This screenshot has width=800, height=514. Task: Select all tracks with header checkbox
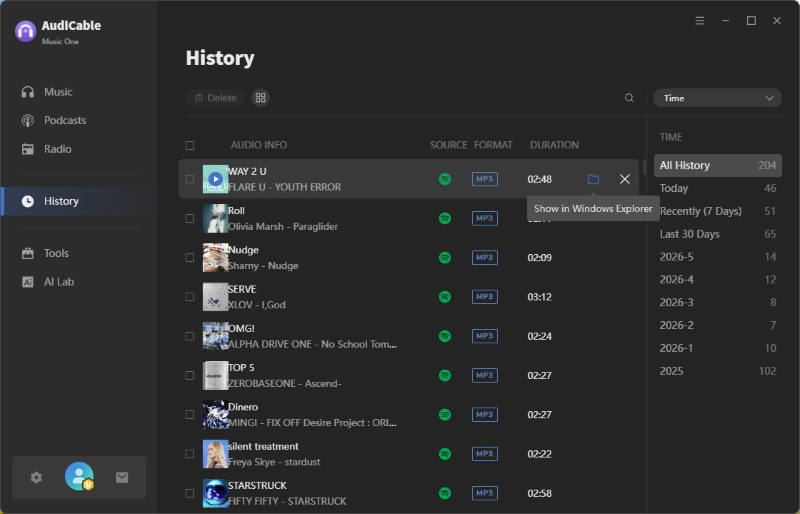[x=190, y=145]
